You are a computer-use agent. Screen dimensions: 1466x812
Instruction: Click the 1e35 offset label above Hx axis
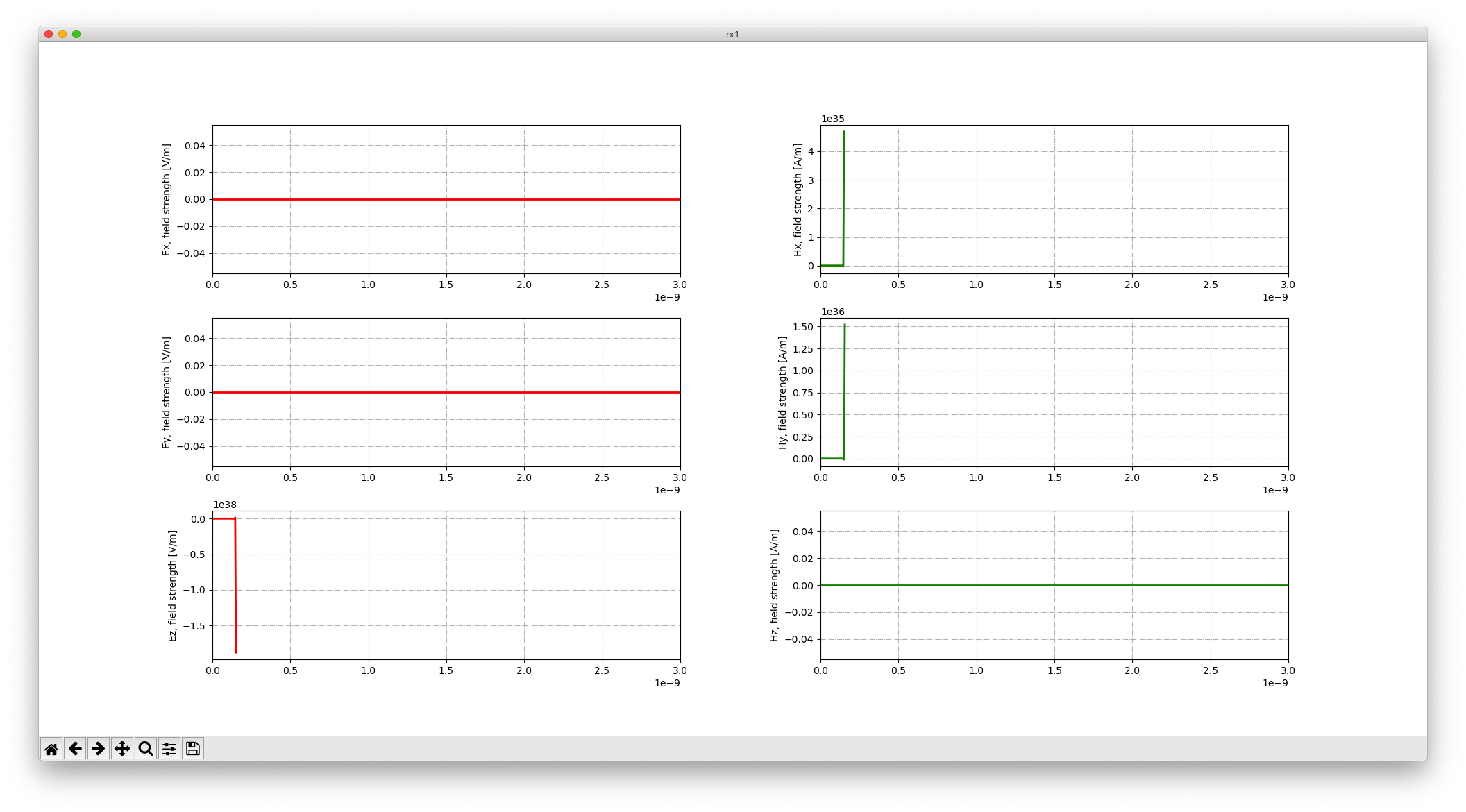click(x=832, y=119)
